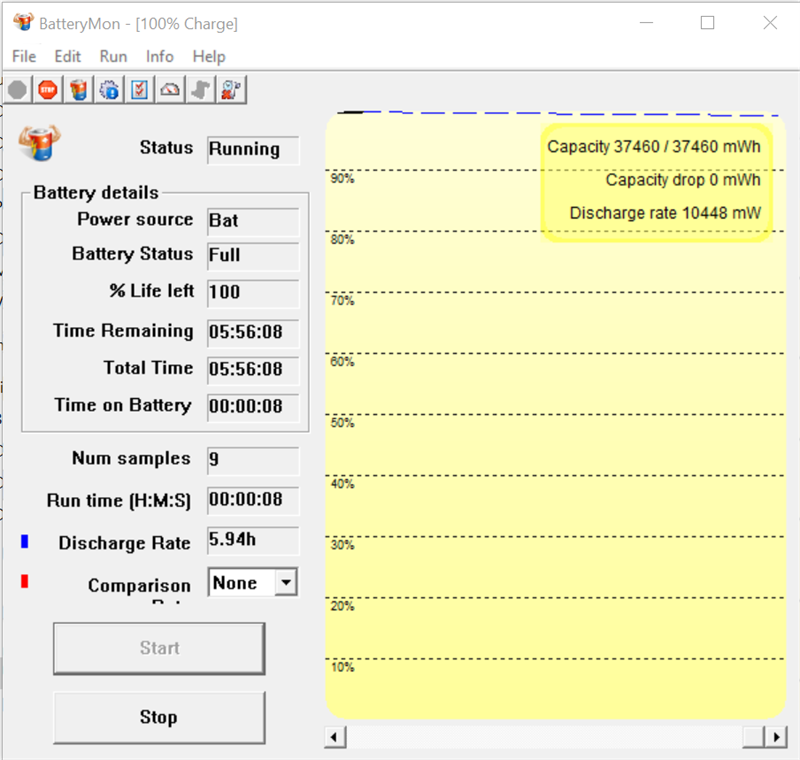Viewport: 800px width, 760px height.
Task: Open the File menu
Action: coord(24,56)
